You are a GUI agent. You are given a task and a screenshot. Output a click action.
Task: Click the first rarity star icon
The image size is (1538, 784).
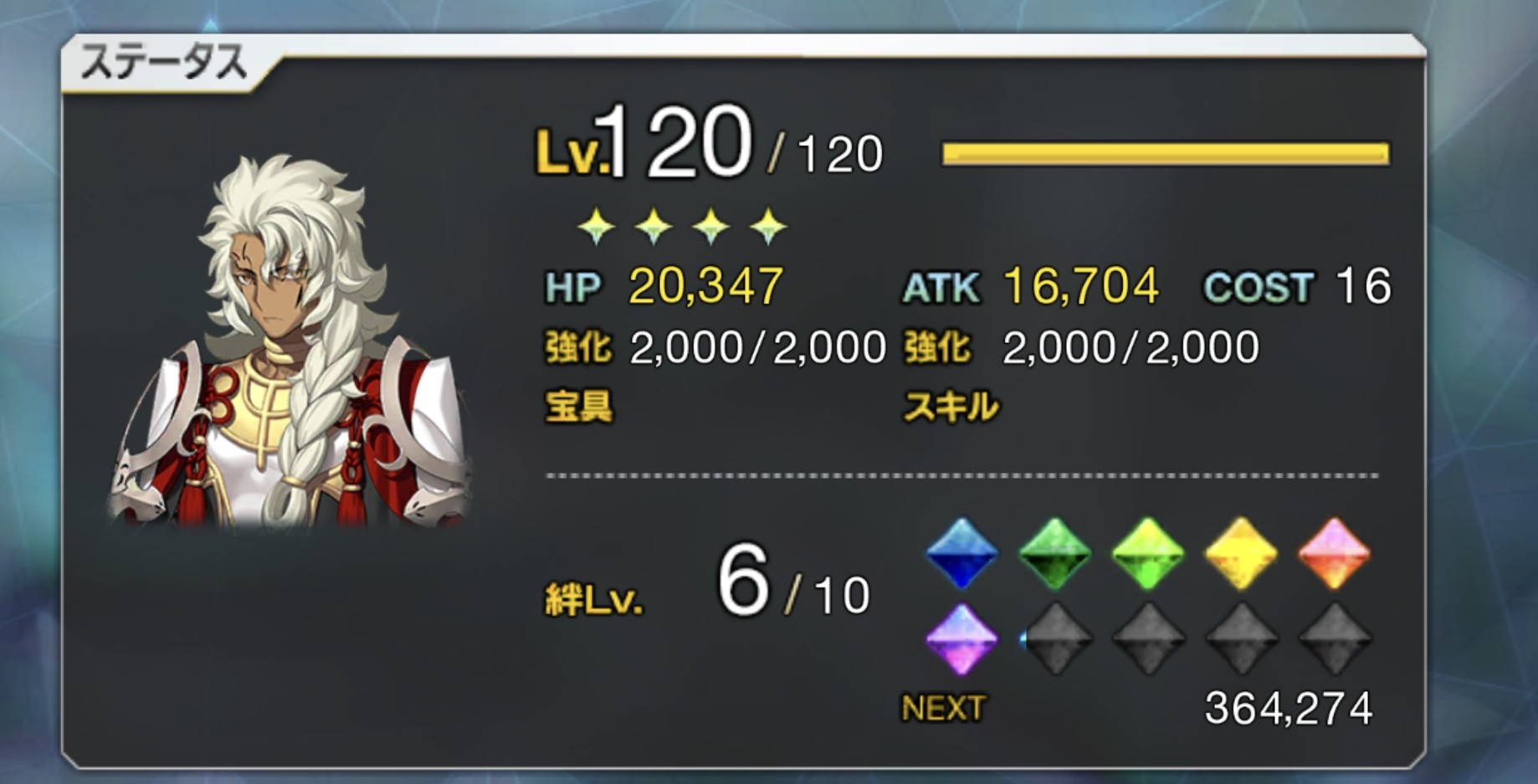597,226
